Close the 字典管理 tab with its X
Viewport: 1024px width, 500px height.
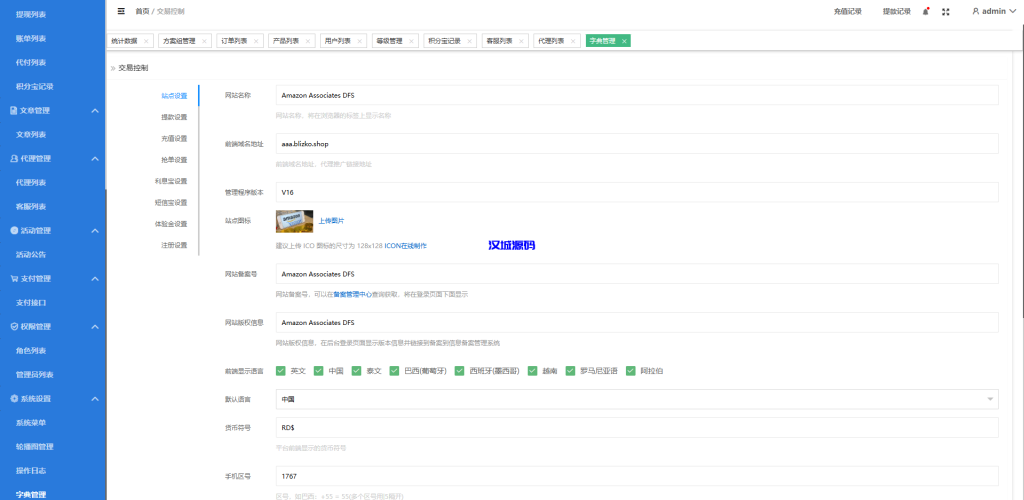[x=624, y=41]
